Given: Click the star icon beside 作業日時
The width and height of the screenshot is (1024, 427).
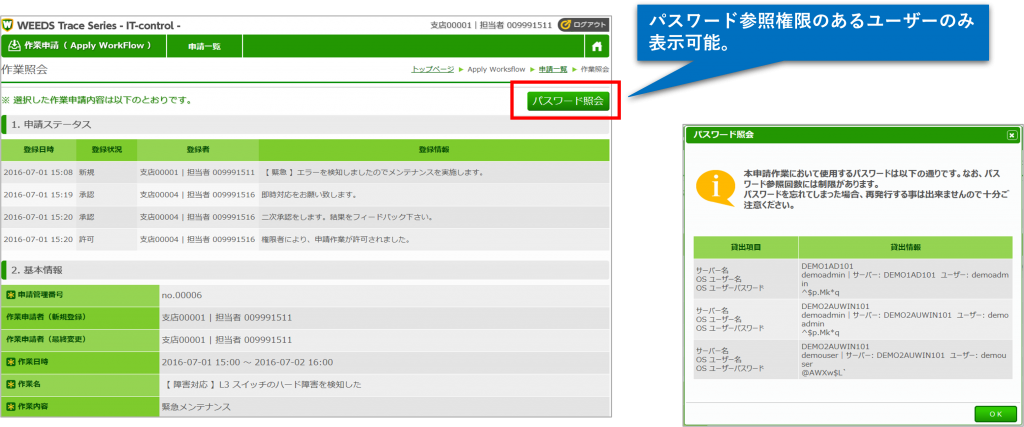Looking at the screenshot, I should [11, 361].
